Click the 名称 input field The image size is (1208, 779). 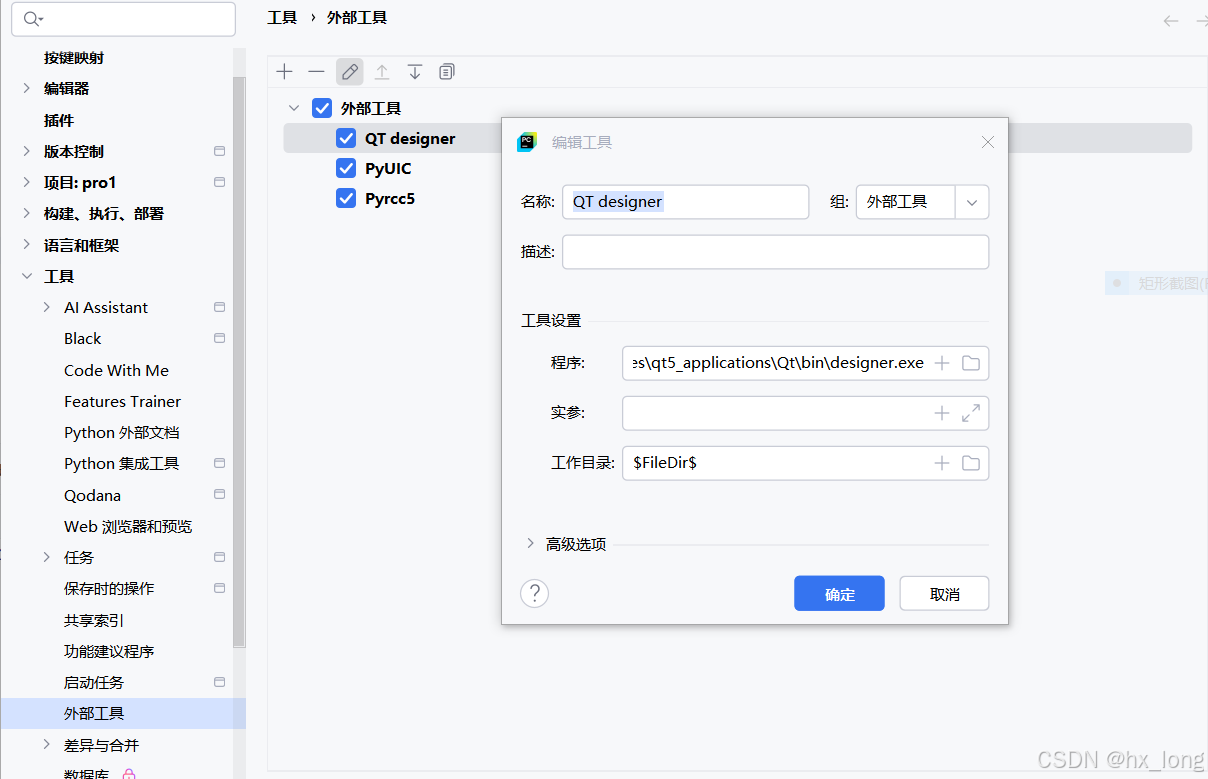point(685,202)
